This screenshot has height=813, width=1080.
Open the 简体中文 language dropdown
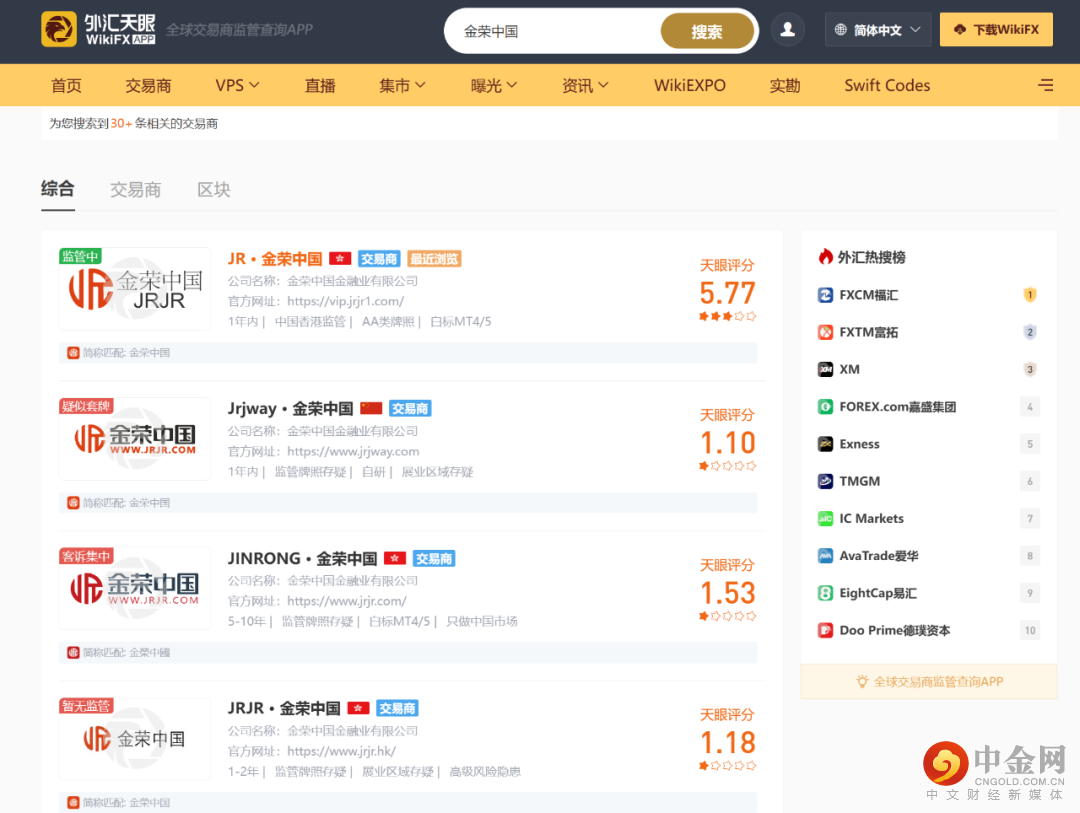pos(877,29)
